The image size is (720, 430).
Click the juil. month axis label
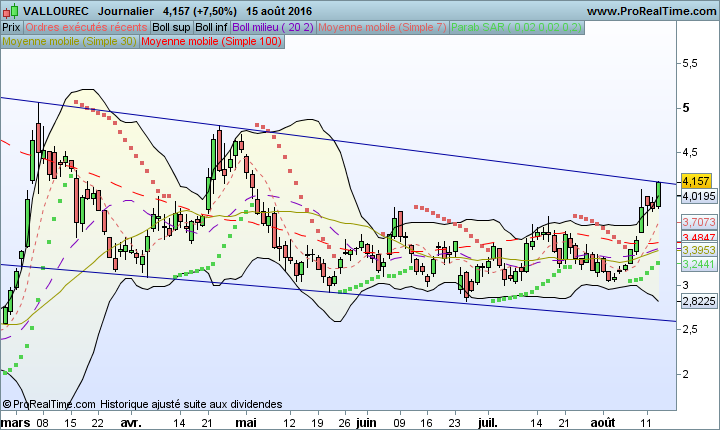coord(488,423)
